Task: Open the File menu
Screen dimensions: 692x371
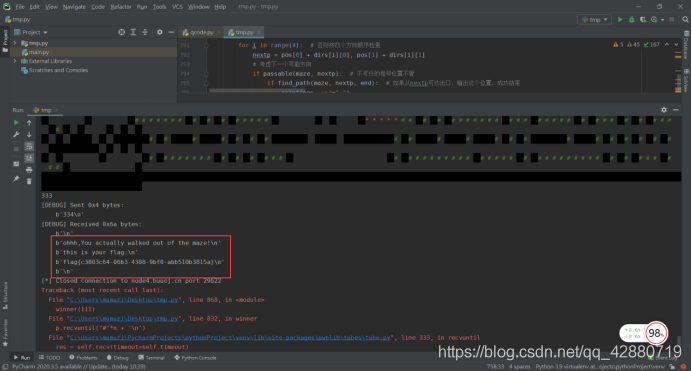Action: [20, 7]
